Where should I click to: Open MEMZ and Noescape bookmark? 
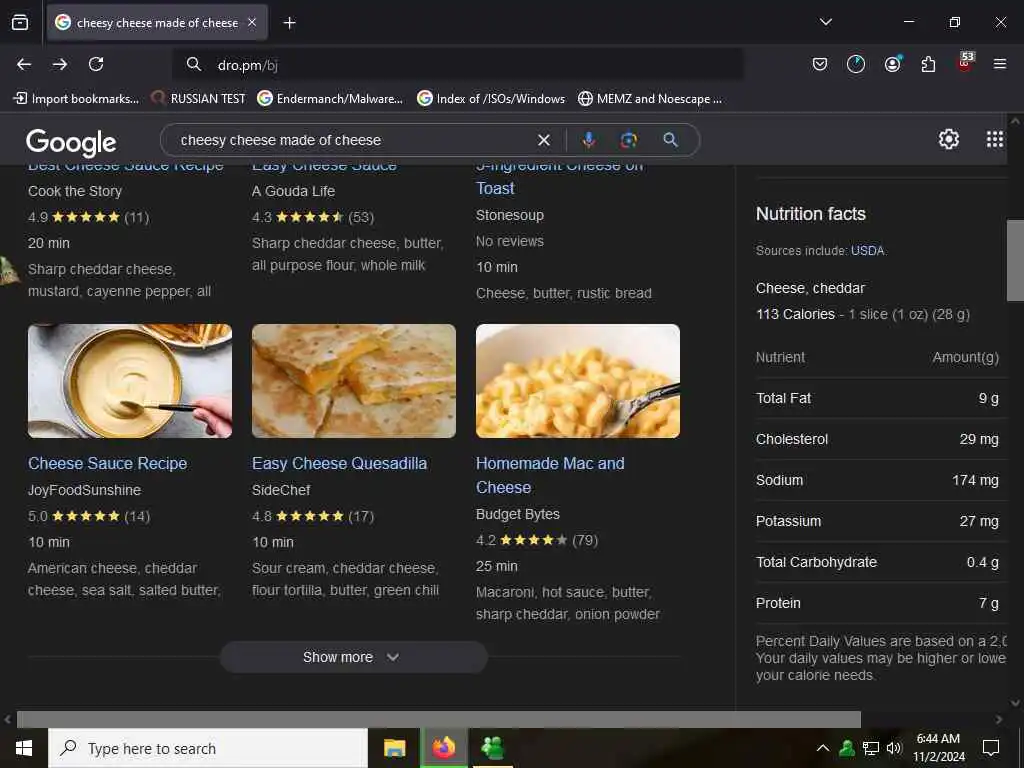pyautogui.click(x=650, y=99)
